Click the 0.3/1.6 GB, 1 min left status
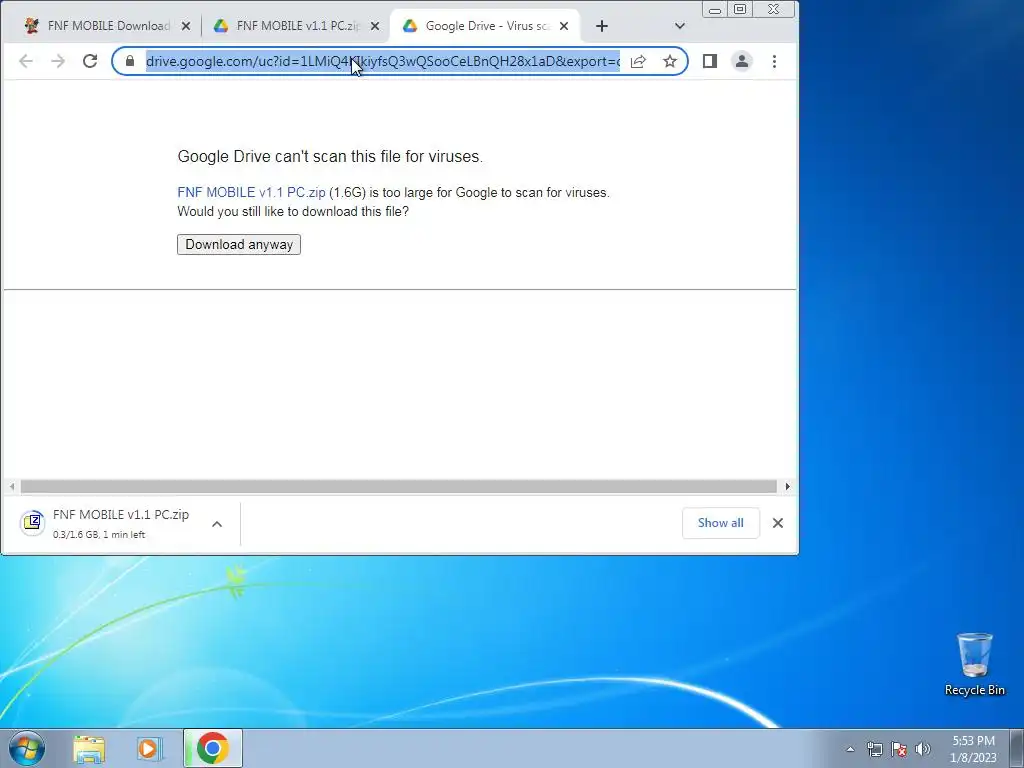Image resolution: width=1024 pixels, height=768 pixels. tap(99, 535)
